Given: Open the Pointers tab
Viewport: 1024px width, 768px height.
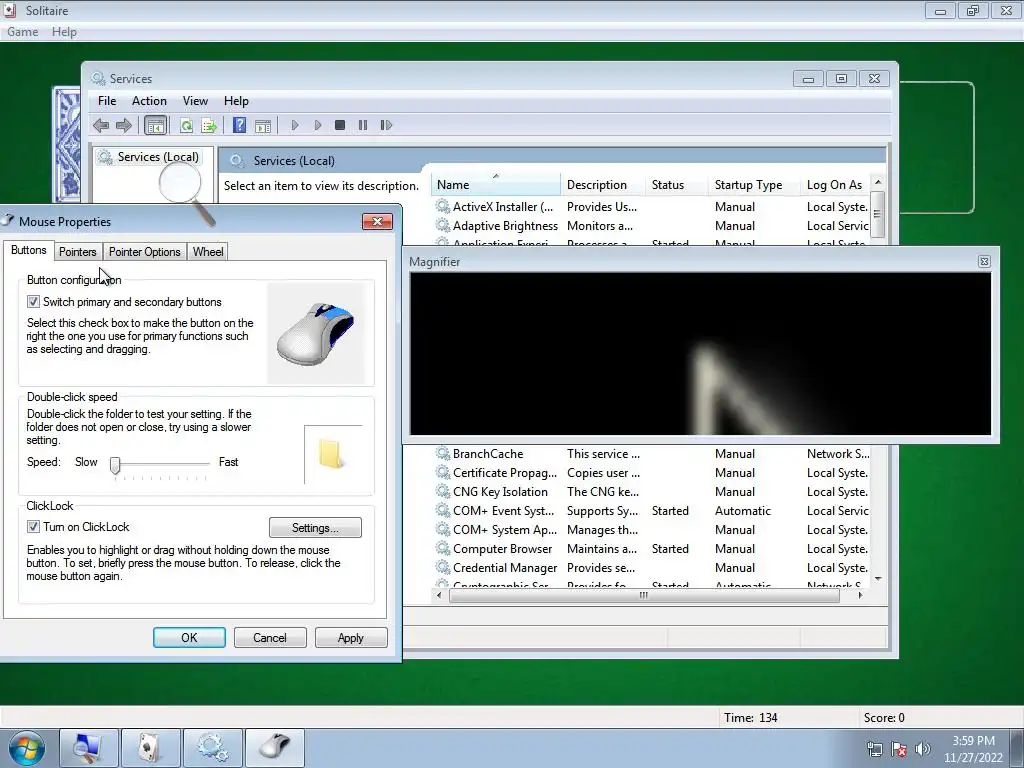Looking at the screenshot, I should click(78, 252).
